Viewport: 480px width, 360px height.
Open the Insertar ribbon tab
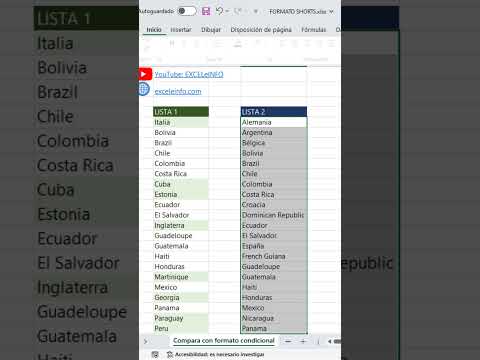click(181, 30)
